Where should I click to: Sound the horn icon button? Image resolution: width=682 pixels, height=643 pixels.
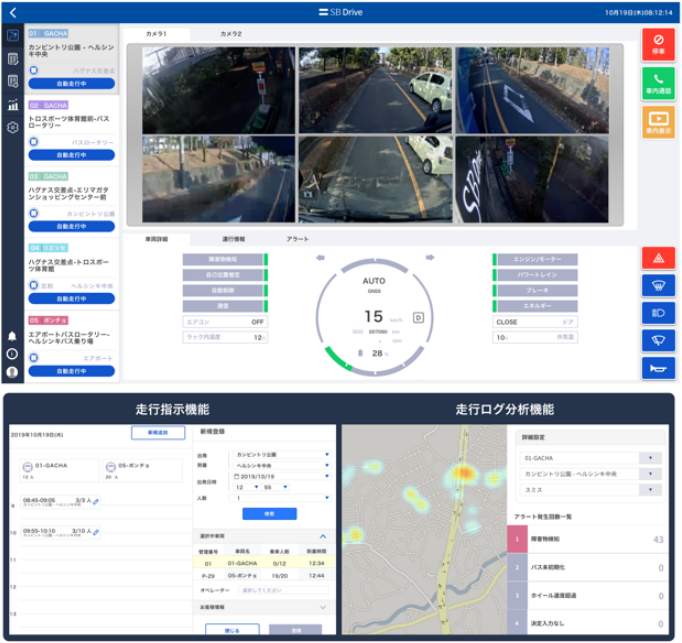[658, 367]
